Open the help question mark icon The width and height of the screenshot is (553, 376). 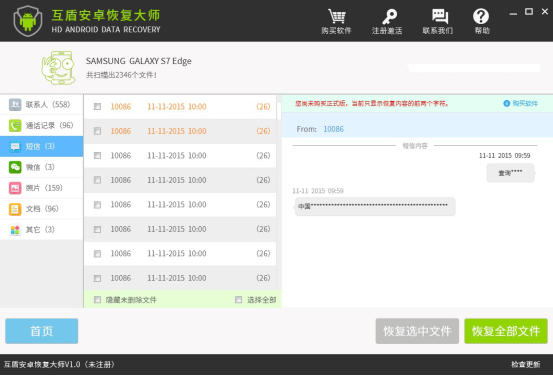[x=481, y=17]
